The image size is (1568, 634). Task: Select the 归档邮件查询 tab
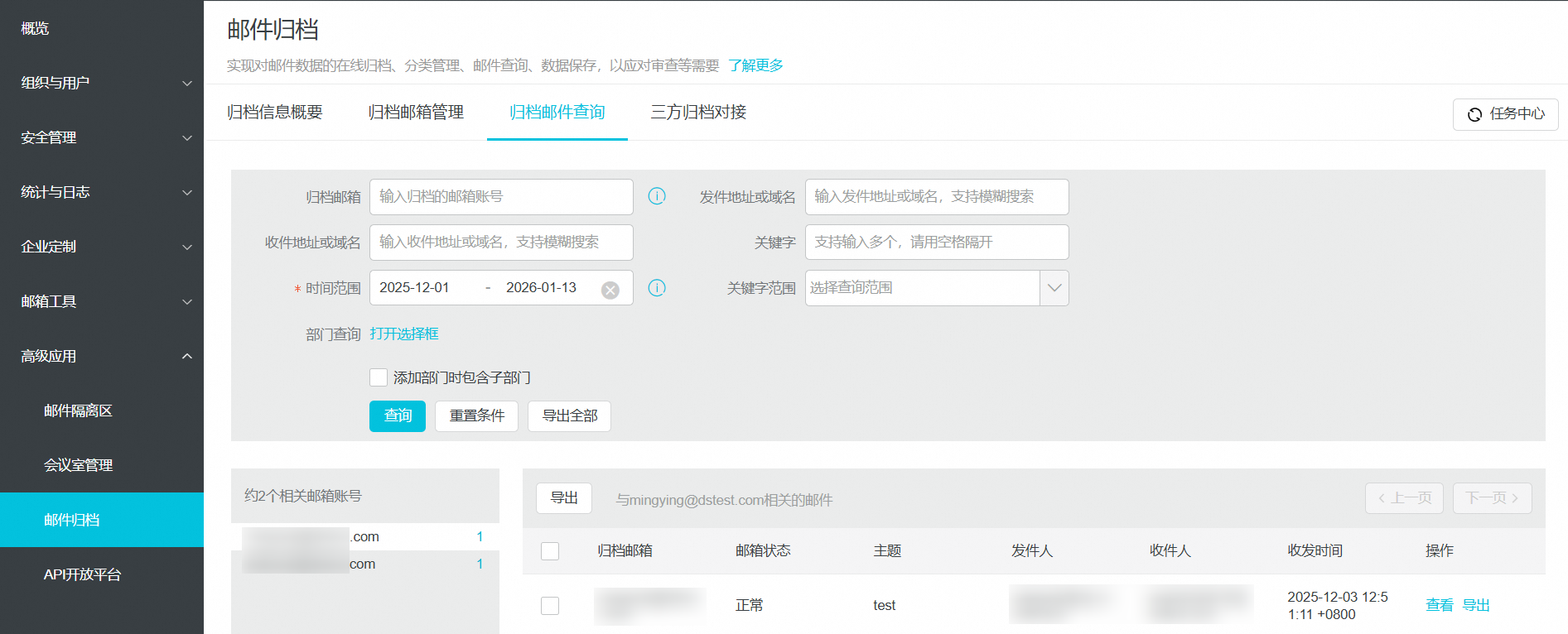coord(557,113)
